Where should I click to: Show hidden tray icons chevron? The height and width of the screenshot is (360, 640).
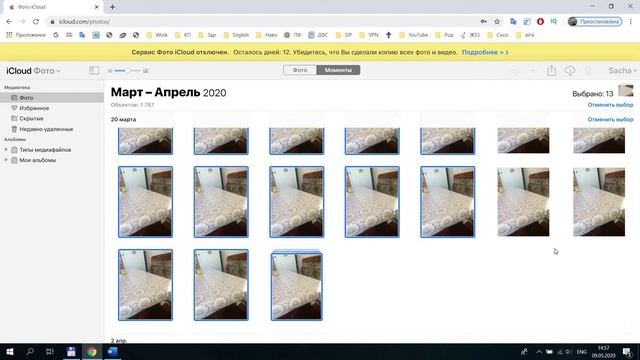539,351
